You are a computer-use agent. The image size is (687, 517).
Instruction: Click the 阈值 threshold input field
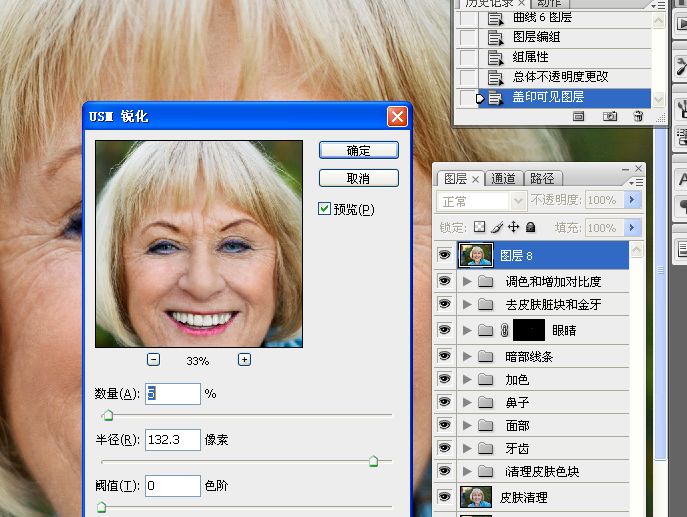click(173, 485)
